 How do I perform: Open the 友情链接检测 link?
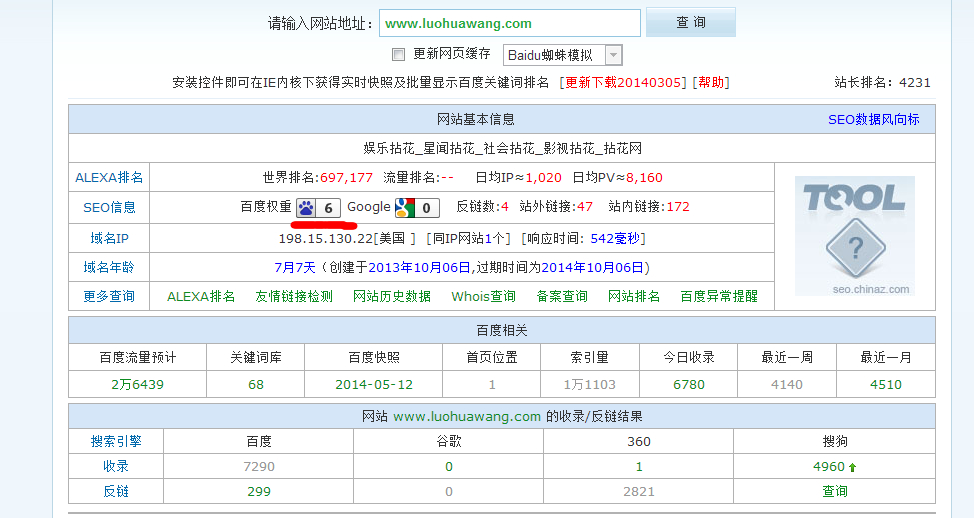coord(294,296)
